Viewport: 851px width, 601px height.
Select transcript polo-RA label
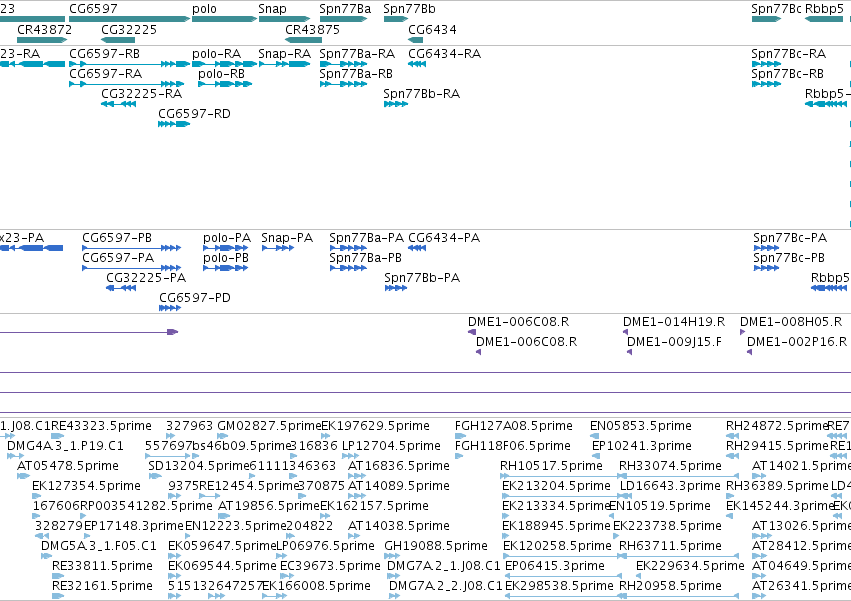click(217, 54)
